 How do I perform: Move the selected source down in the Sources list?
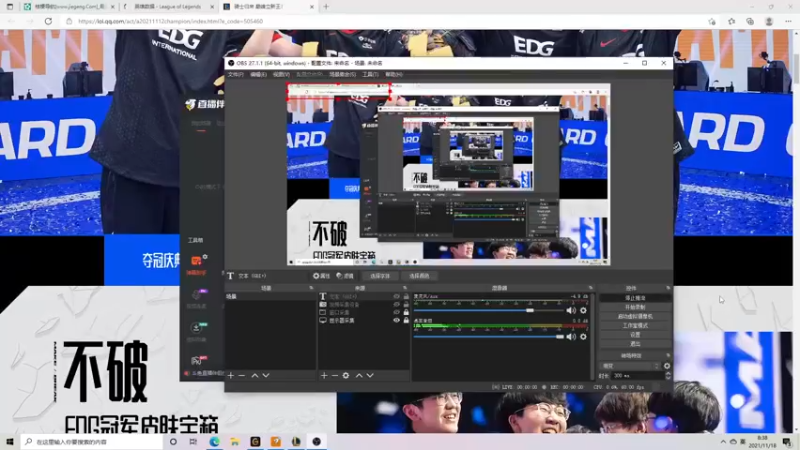coord(370,376)
